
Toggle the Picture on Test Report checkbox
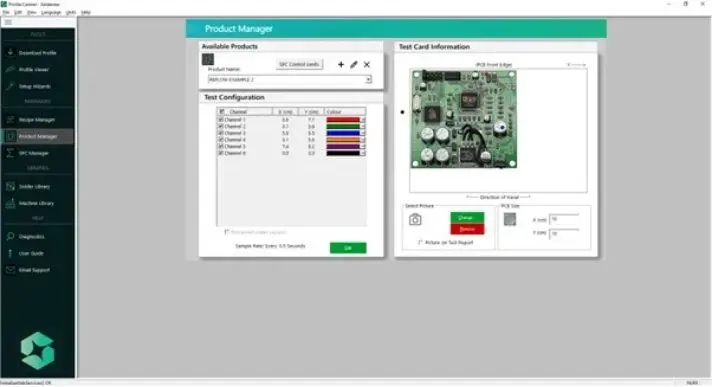420,242
